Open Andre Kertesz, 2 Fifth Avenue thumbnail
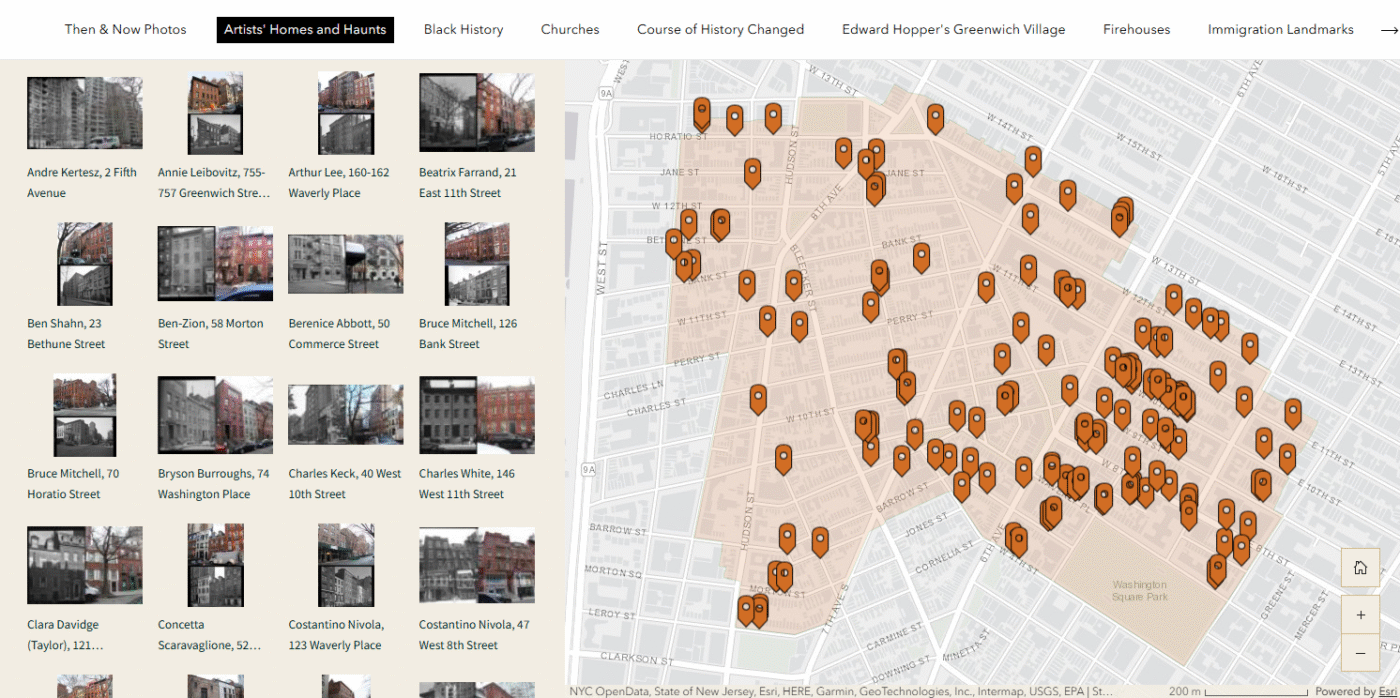Image resolution: width=1400 pixels, height=698 pixels. click(84, 113)
